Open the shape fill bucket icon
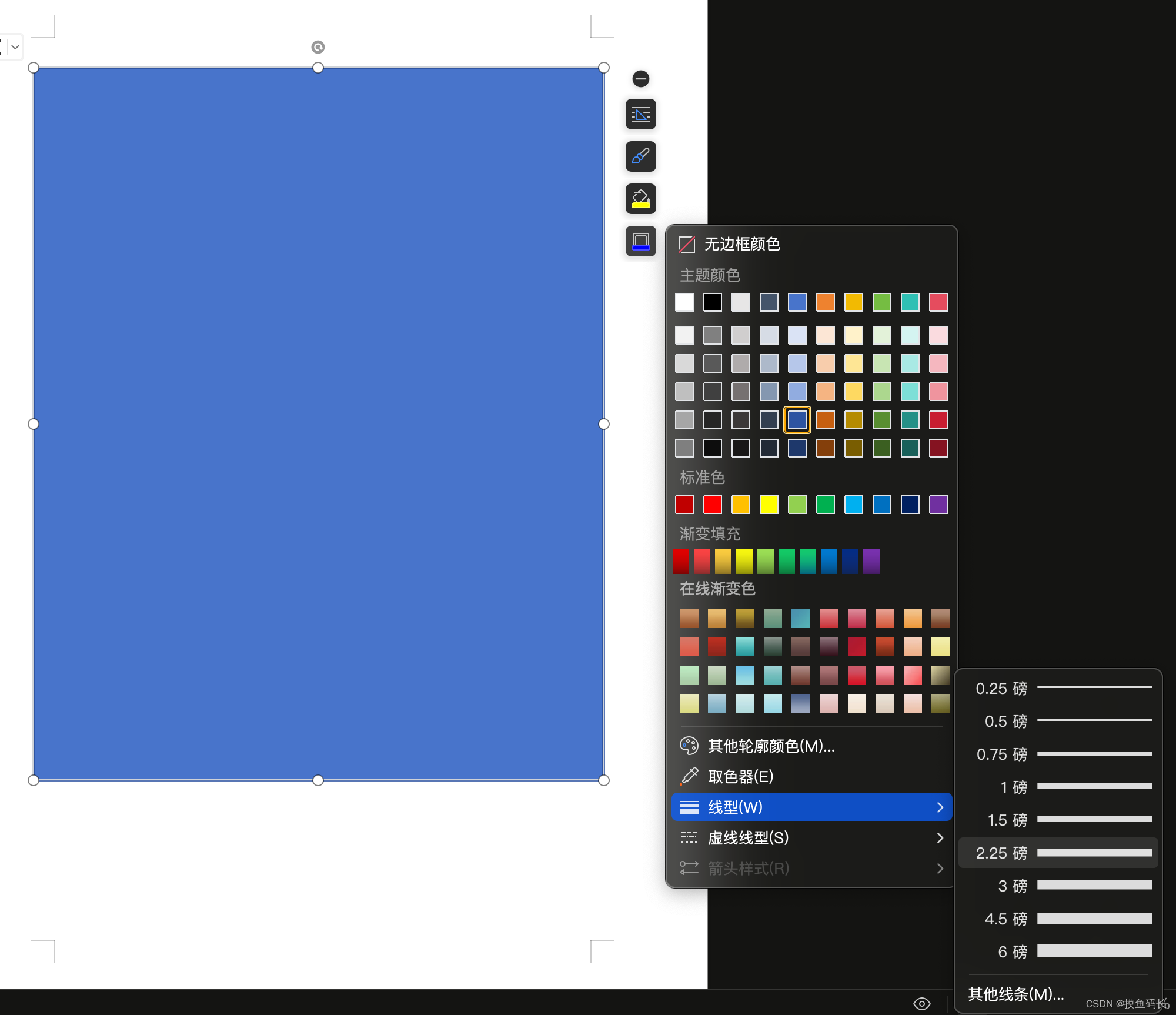The width and height of the screenshot is (1176, 1015). coord(640,199)
